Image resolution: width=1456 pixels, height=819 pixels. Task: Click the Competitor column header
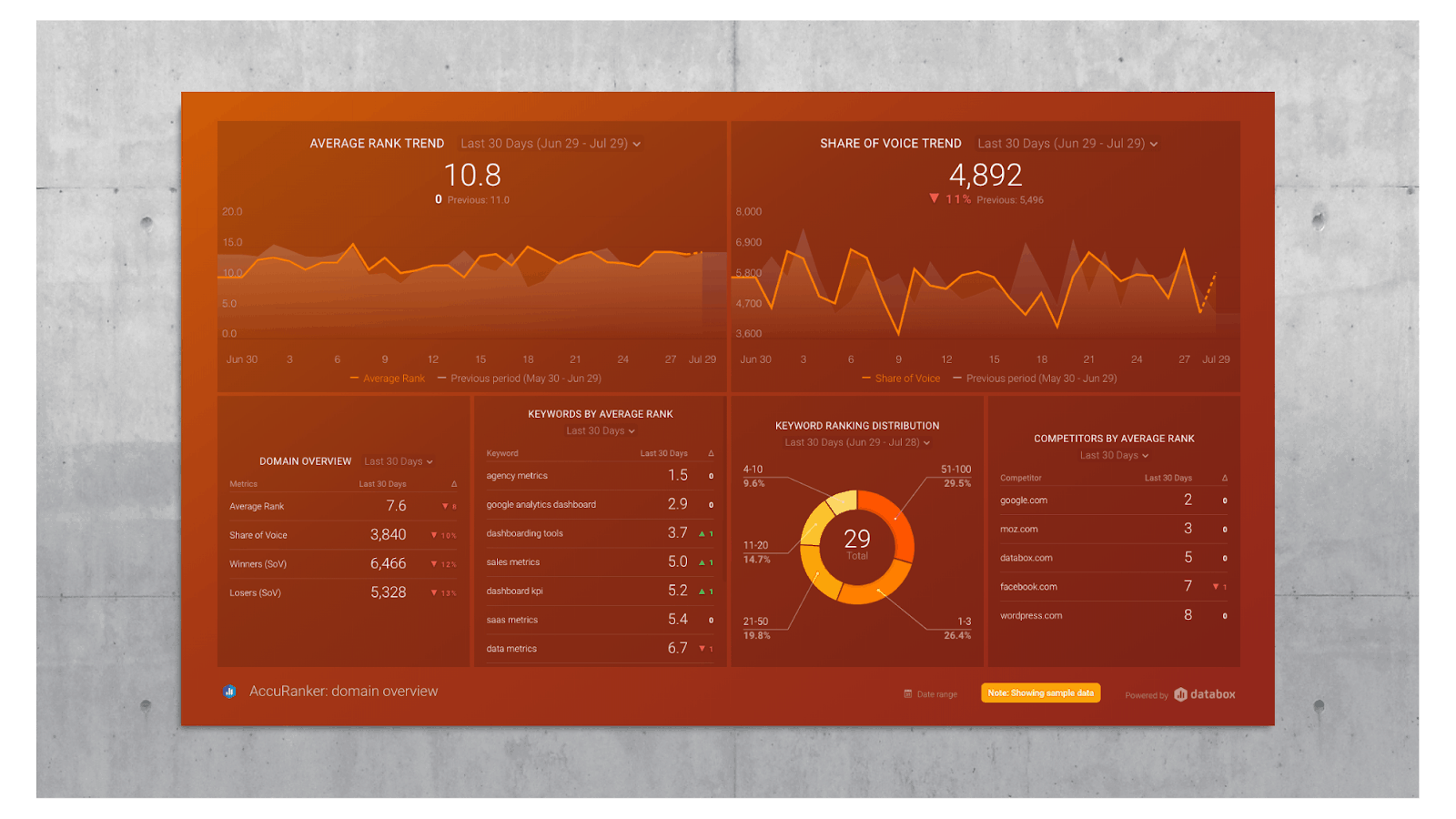click(x=1021, y=478)
